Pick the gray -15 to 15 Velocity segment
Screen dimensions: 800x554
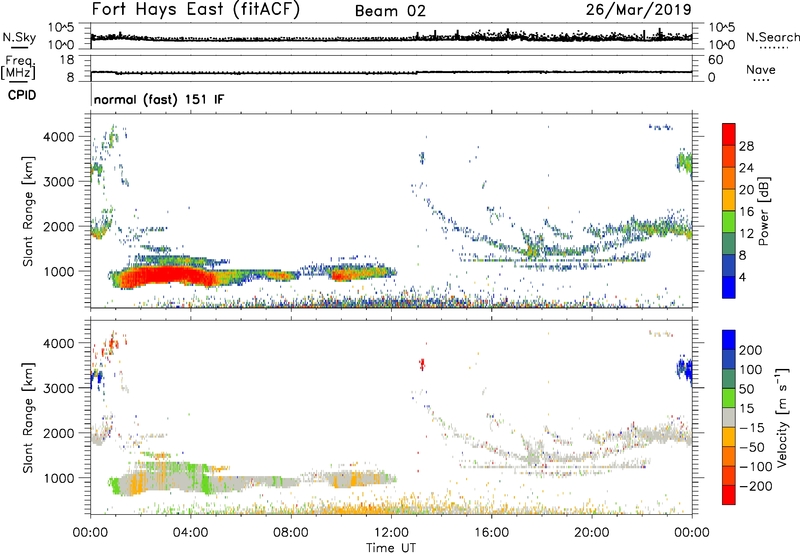pyautogui.click(x=729, y=418)
